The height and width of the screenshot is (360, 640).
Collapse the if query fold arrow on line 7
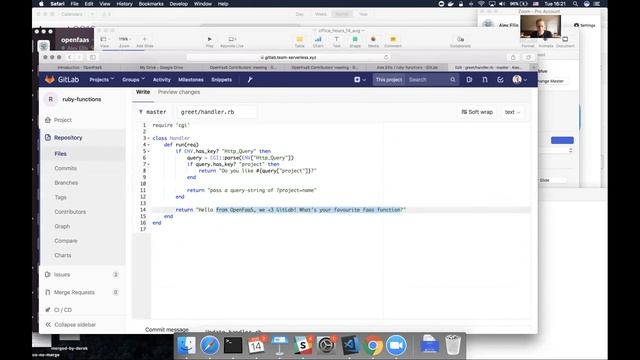pyautogui.click(x=148, y=164)
